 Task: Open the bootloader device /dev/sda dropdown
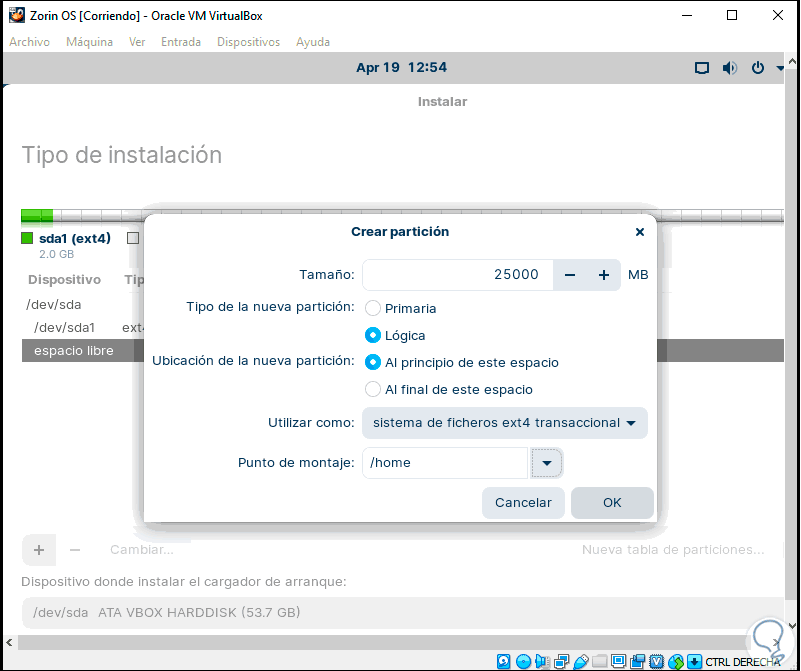403,612
